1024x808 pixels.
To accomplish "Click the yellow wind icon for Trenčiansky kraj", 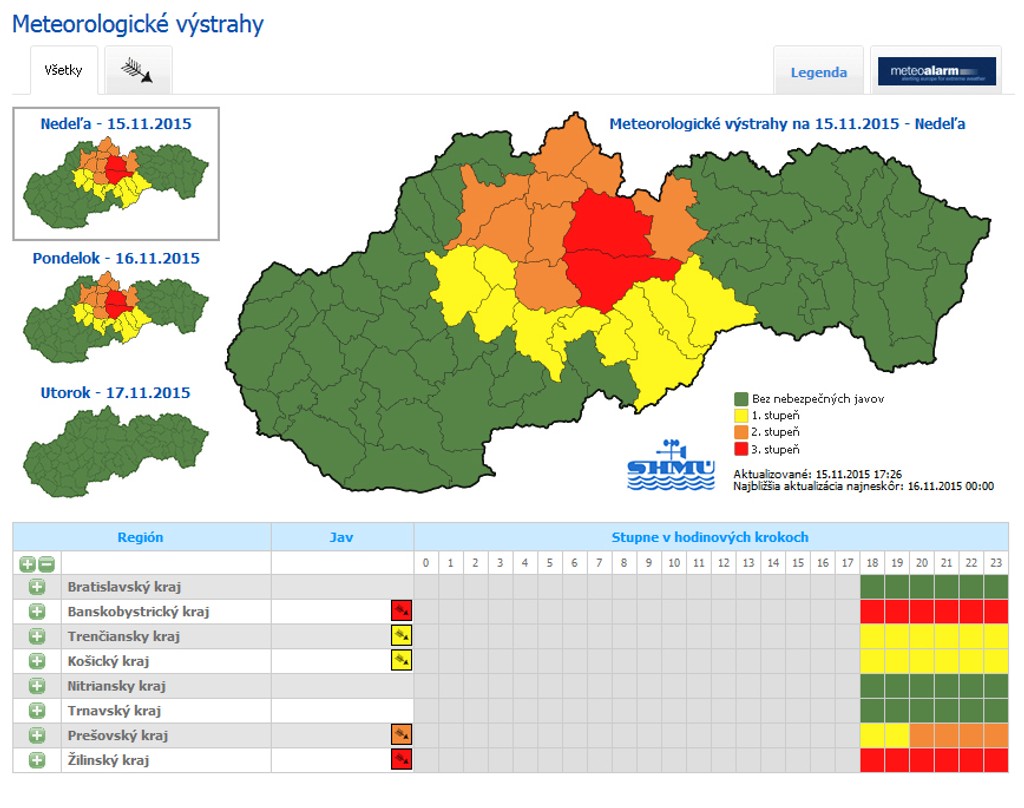I will tap(402, 636).
